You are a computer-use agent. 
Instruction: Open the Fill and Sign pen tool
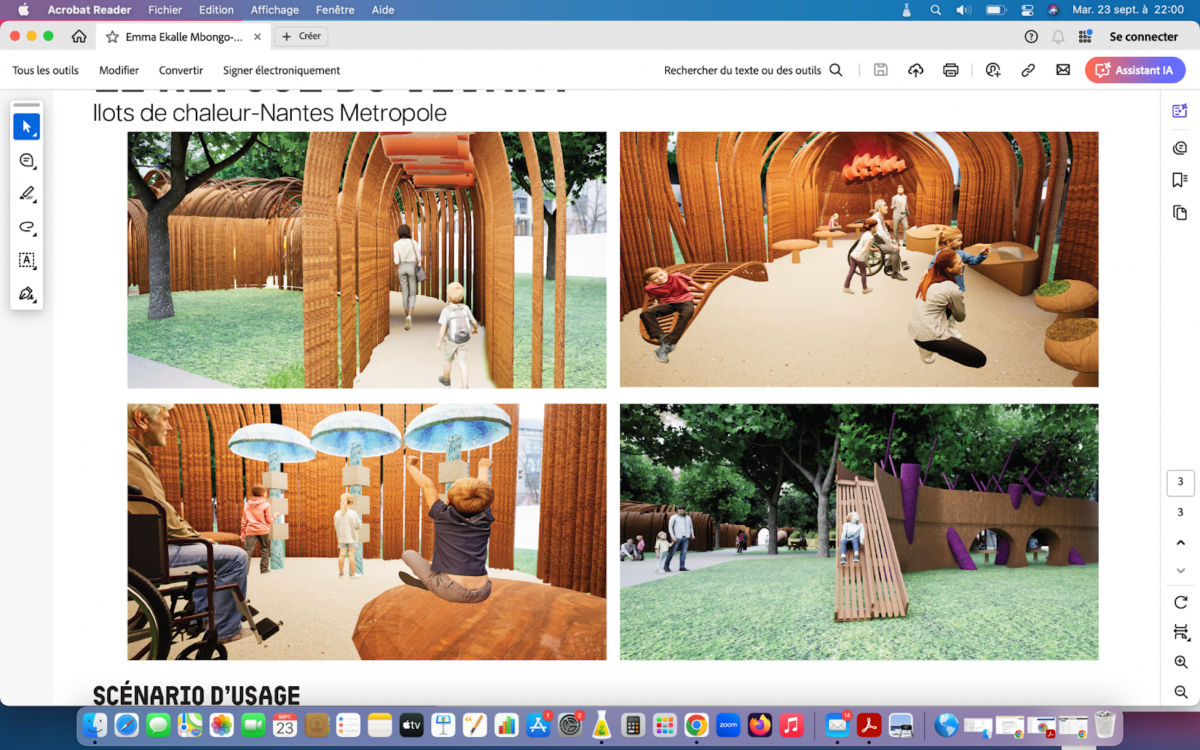[27, 294]
